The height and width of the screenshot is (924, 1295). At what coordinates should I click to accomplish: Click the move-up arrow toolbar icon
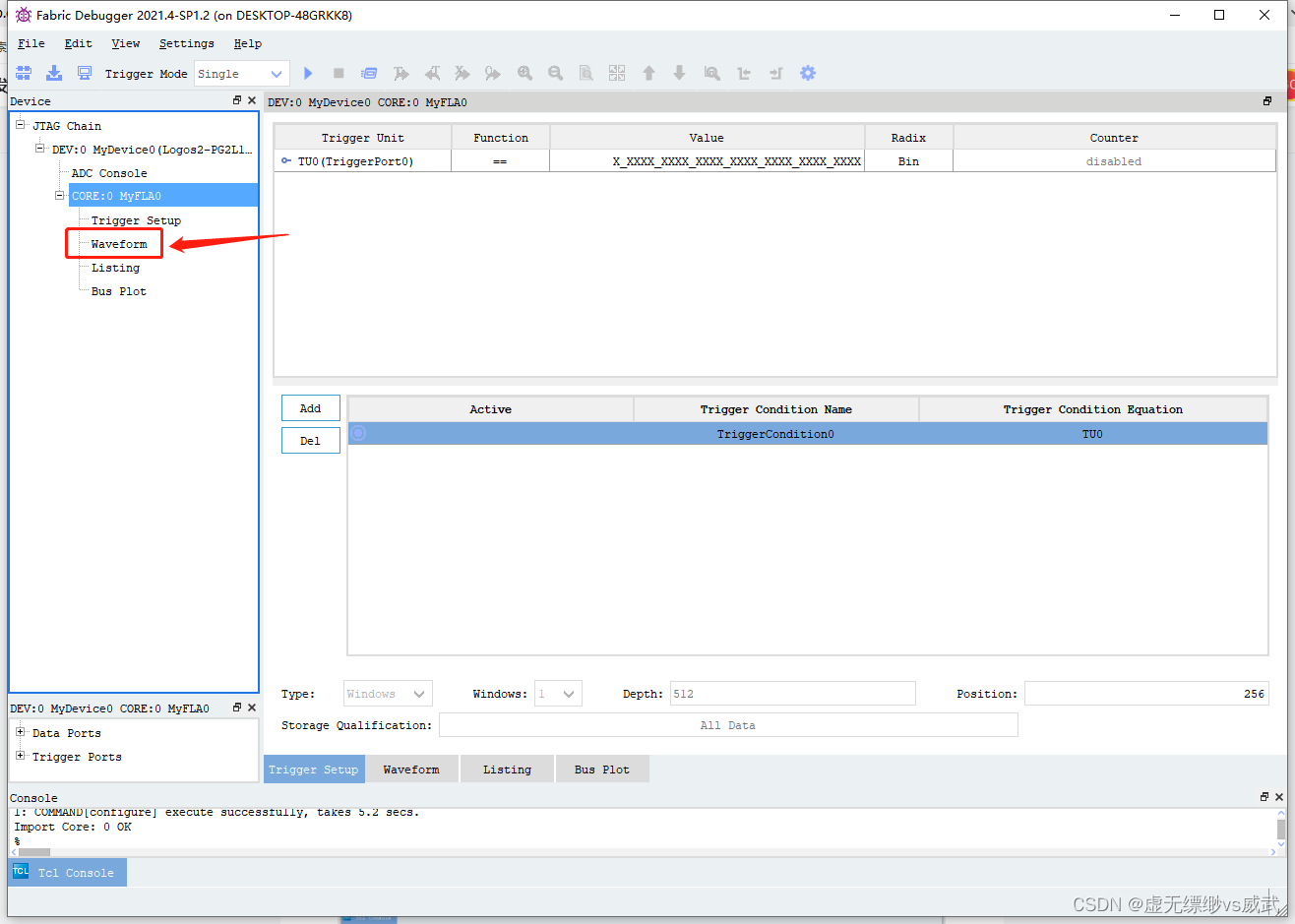648,73
